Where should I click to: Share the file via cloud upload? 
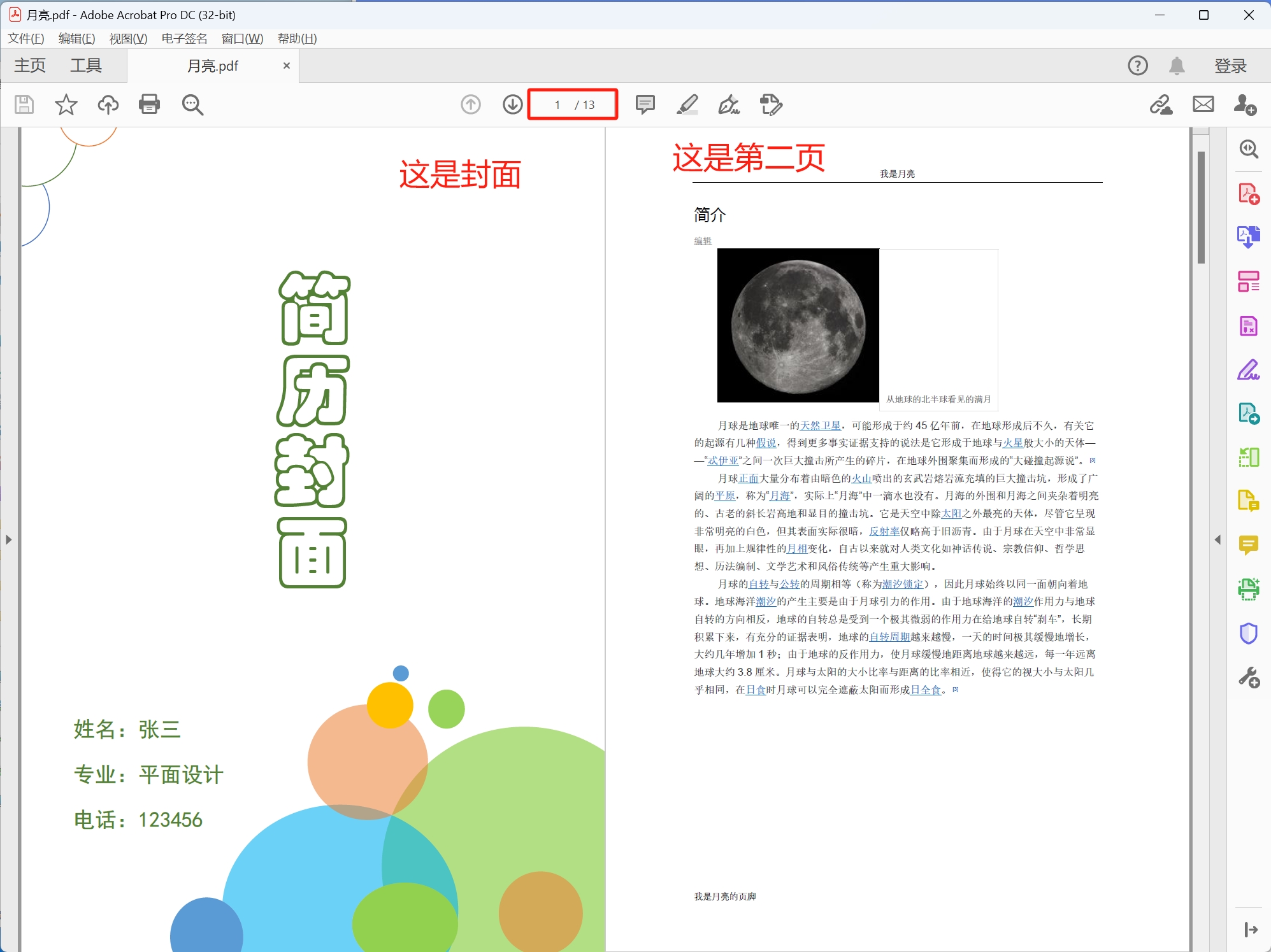[x=107, y=104]
